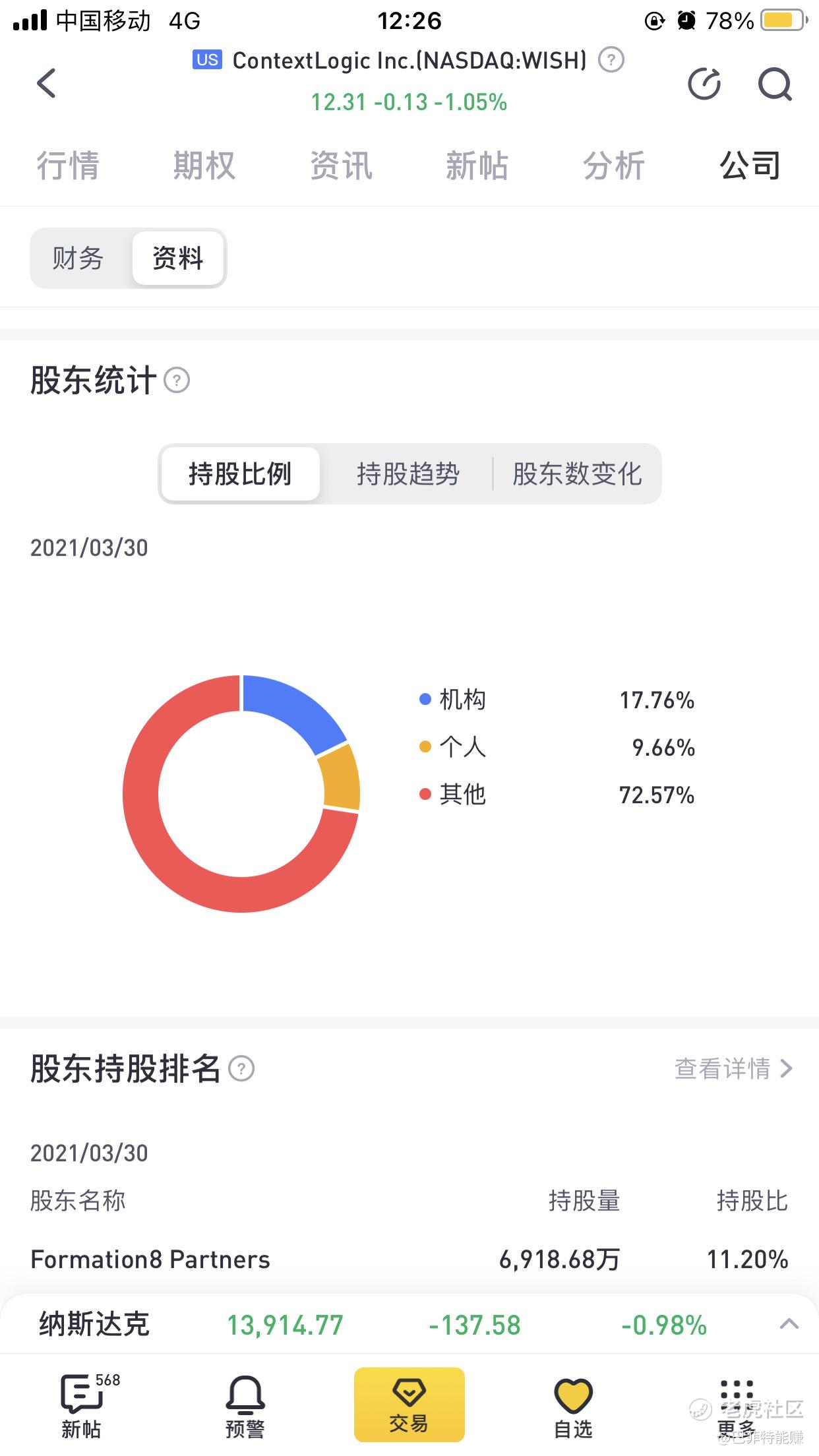Expand the 纳斯达克 index bar chevron
Image resolution: width=819 pixels, height=1456 pixels.
(789, 1323)
